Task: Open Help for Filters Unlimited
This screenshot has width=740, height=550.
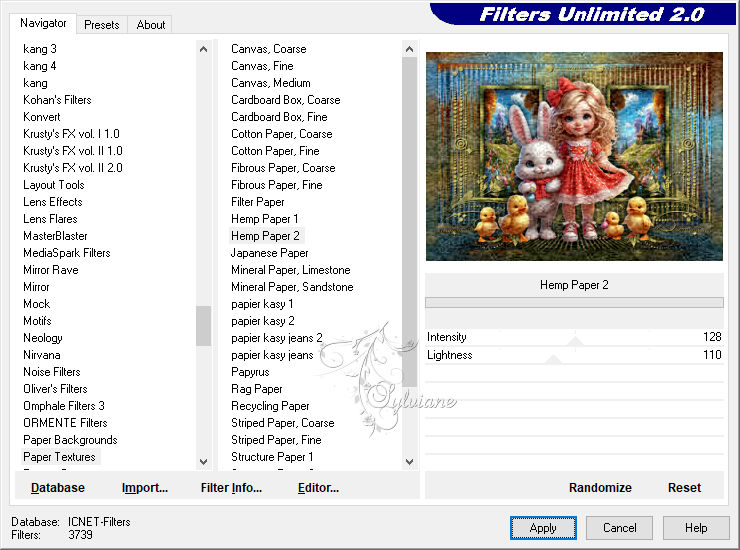Action: point(696,528)
